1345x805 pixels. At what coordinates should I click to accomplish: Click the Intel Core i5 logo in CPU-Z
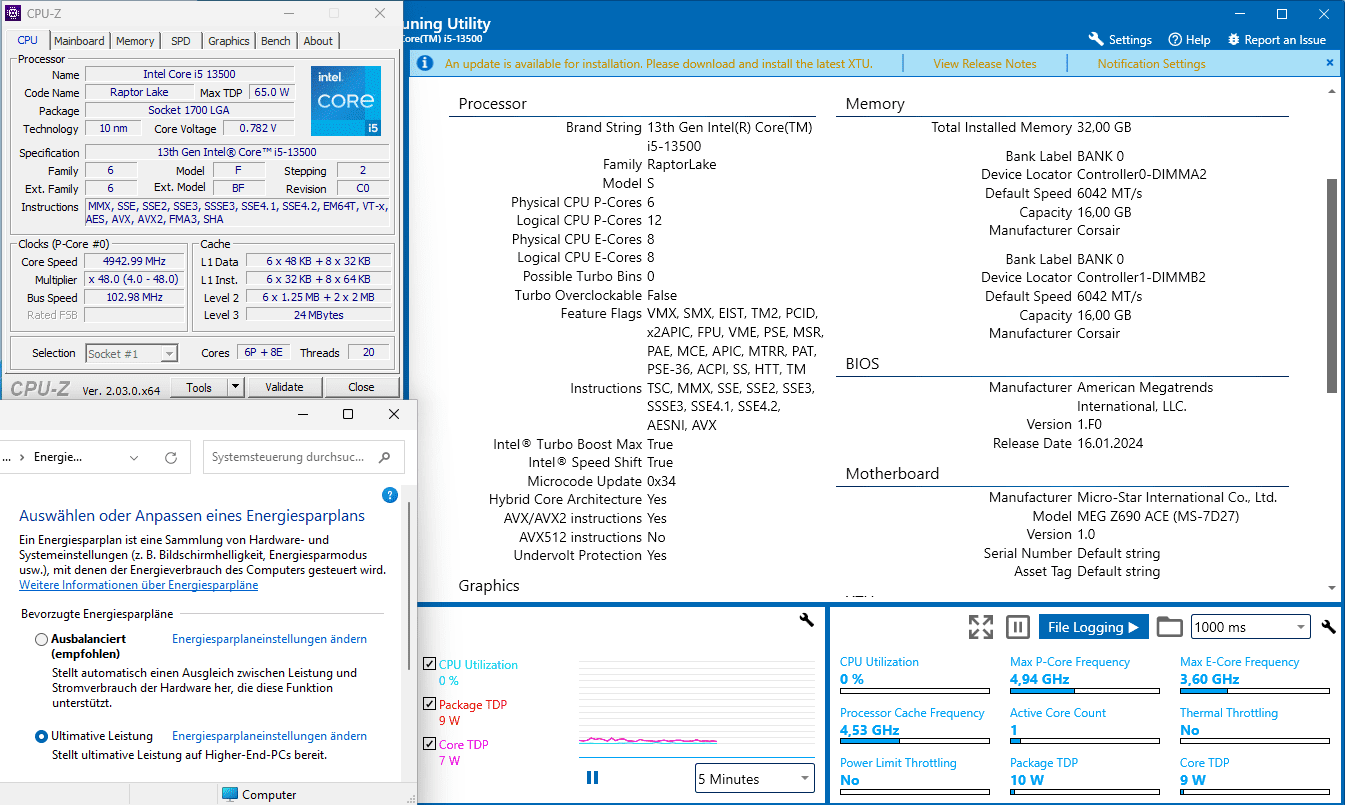tap(346, 100)
